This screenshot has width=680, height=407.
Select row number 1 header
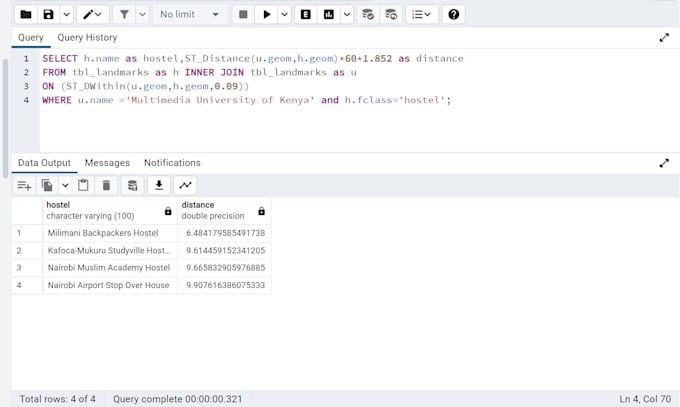pyautogui.click(x=27, y=233)
